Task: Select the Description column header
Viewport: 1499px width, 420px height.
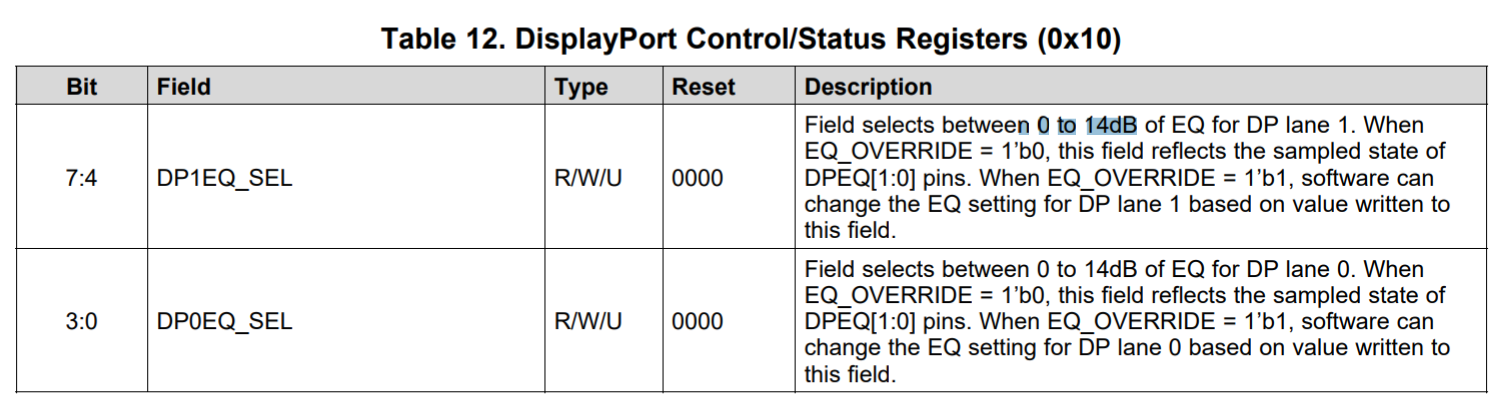Action: click(x=868, y=87)
